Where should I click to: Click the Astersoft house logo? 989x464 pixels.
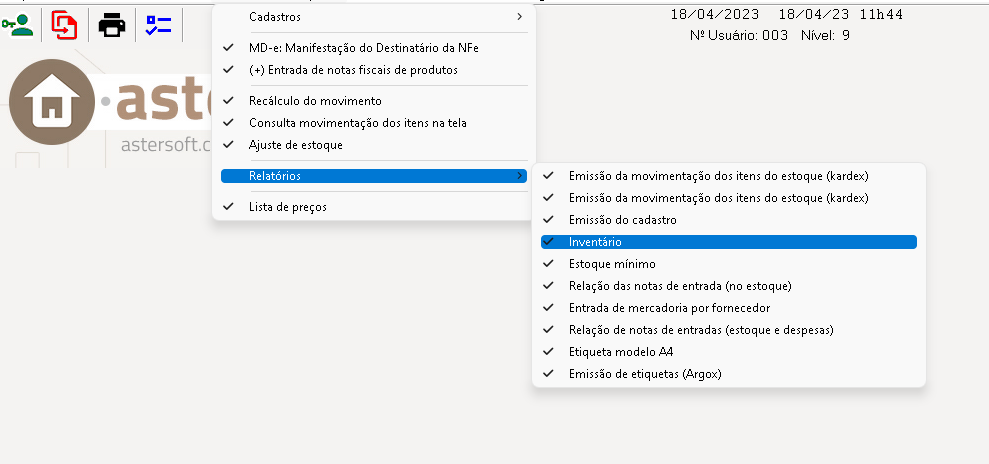pos(52,102)
